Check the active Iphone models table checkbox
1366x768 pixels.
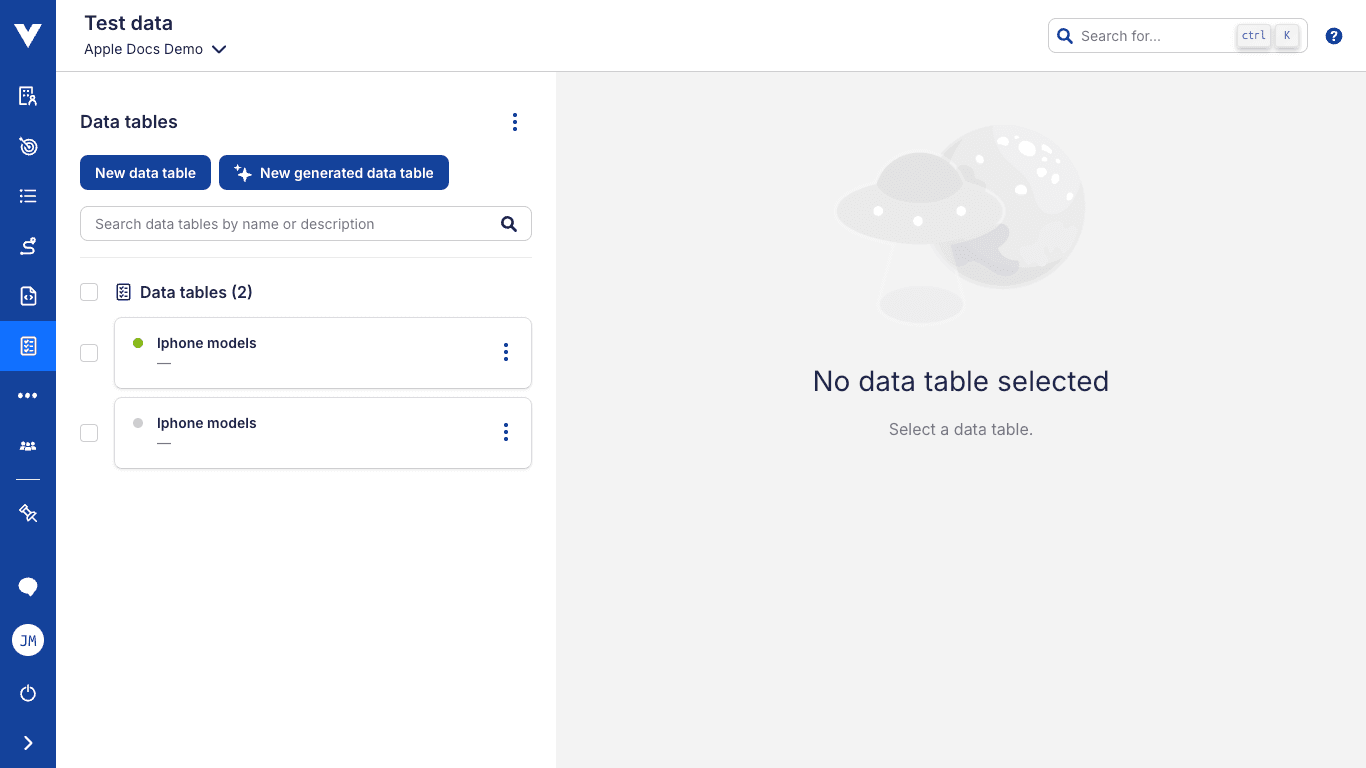coord(89,353)
